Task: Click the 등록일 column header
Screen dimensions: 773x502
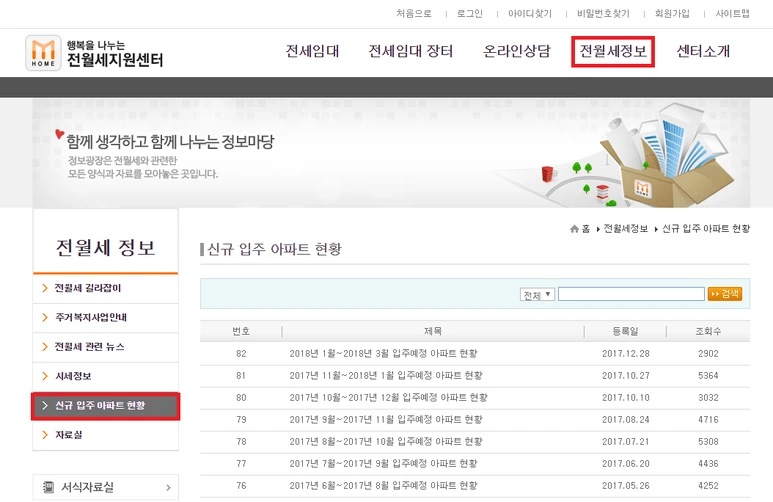Action: tap(625, 331)
